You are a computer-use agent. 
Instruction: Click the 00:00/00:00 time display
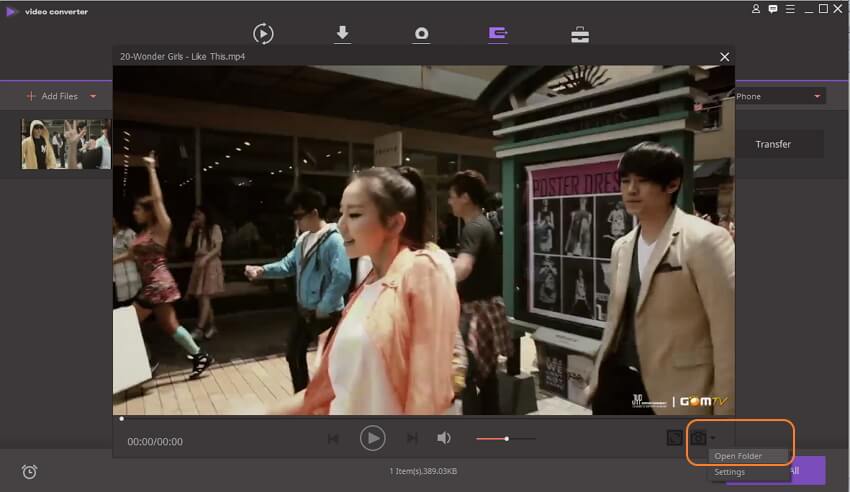[x=155, y=442]
